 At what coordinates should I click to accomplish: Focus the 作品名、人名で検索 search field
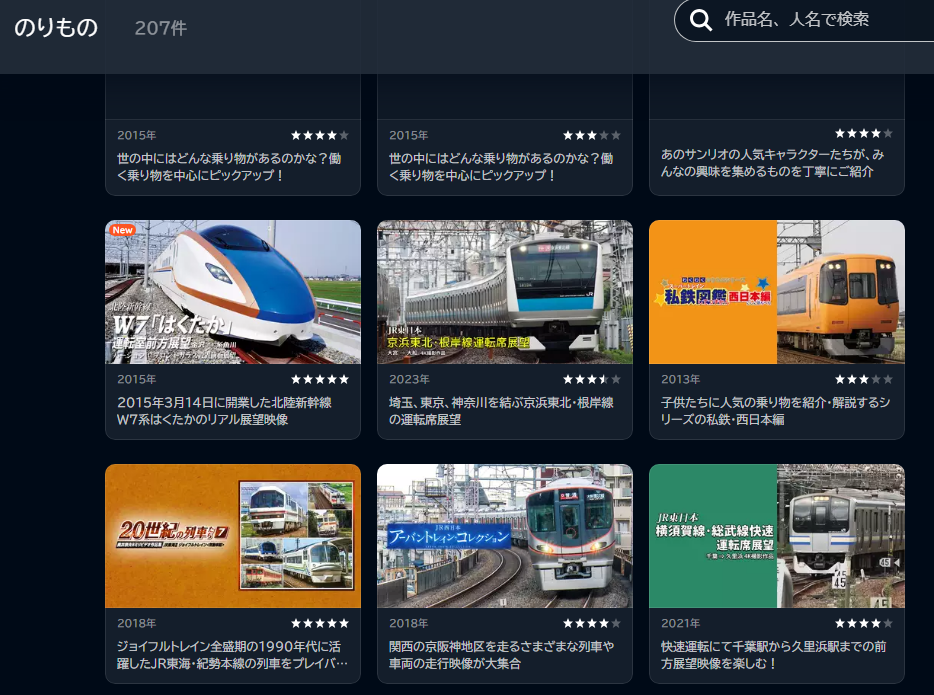(804, 20)
